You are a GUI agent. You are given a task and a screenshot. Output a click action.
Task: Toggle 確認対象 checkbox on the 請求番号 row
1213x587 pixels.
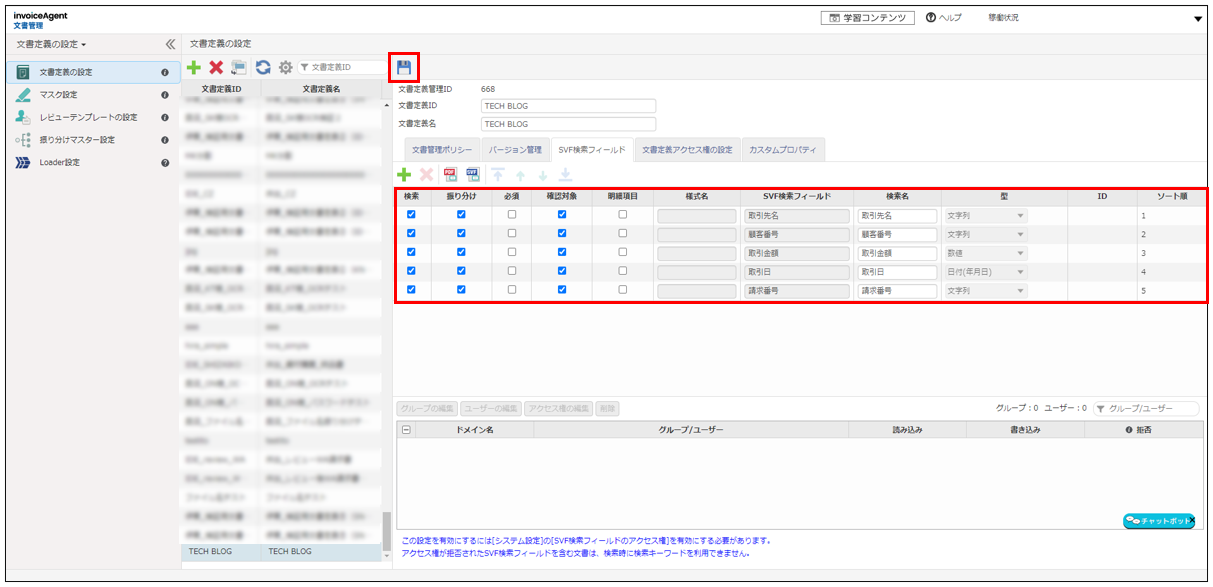pyautogui.click(x=563, y=291)
